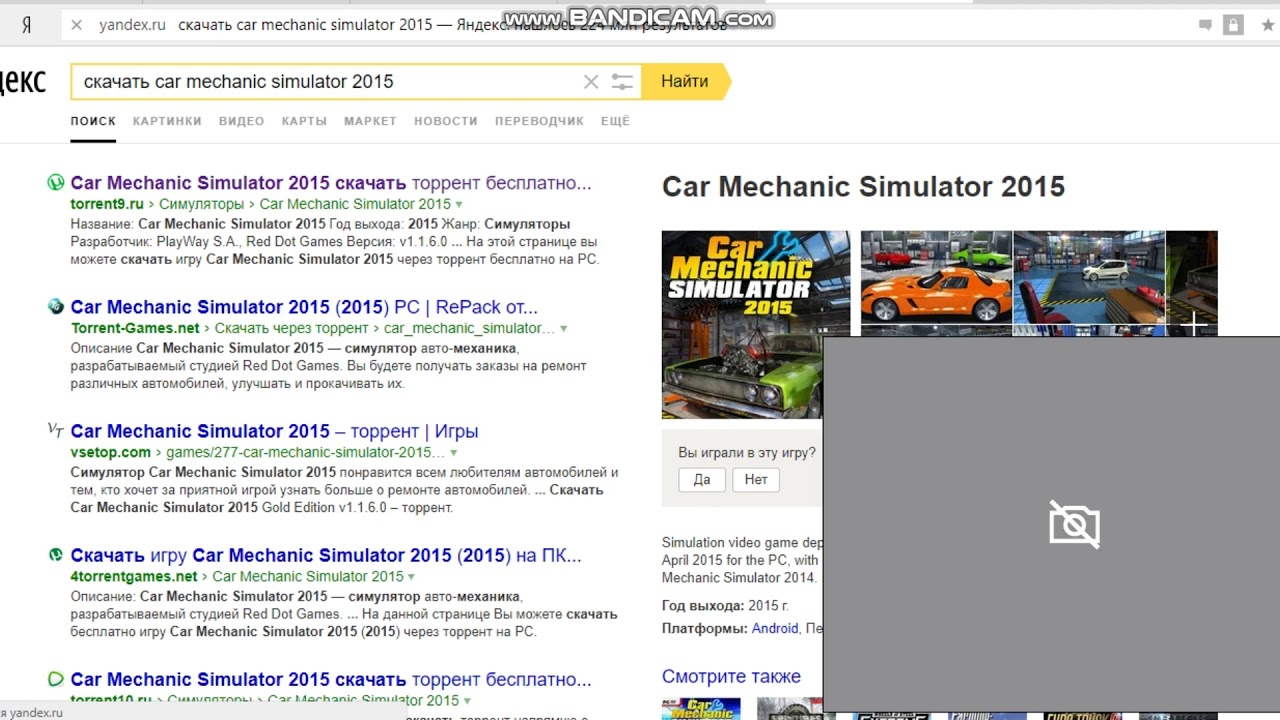
Task: Expand dropdown arrow after 4torrentgames.net breadcrumb
Action: pos(411,577)
